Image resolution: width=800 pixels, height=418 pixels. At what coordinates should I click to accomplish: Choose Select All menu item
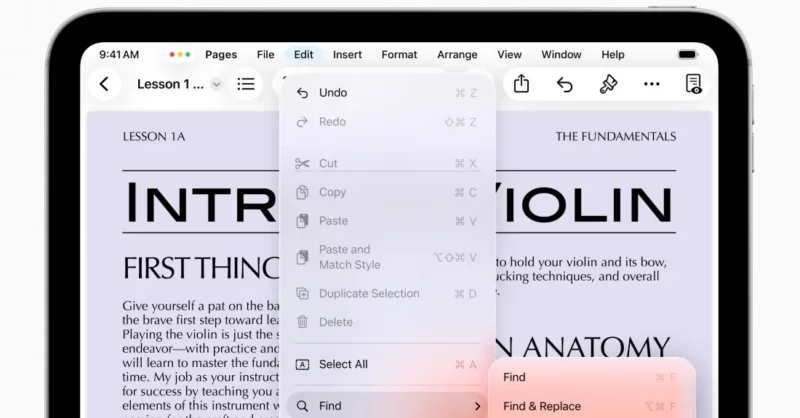pos(387,364)
